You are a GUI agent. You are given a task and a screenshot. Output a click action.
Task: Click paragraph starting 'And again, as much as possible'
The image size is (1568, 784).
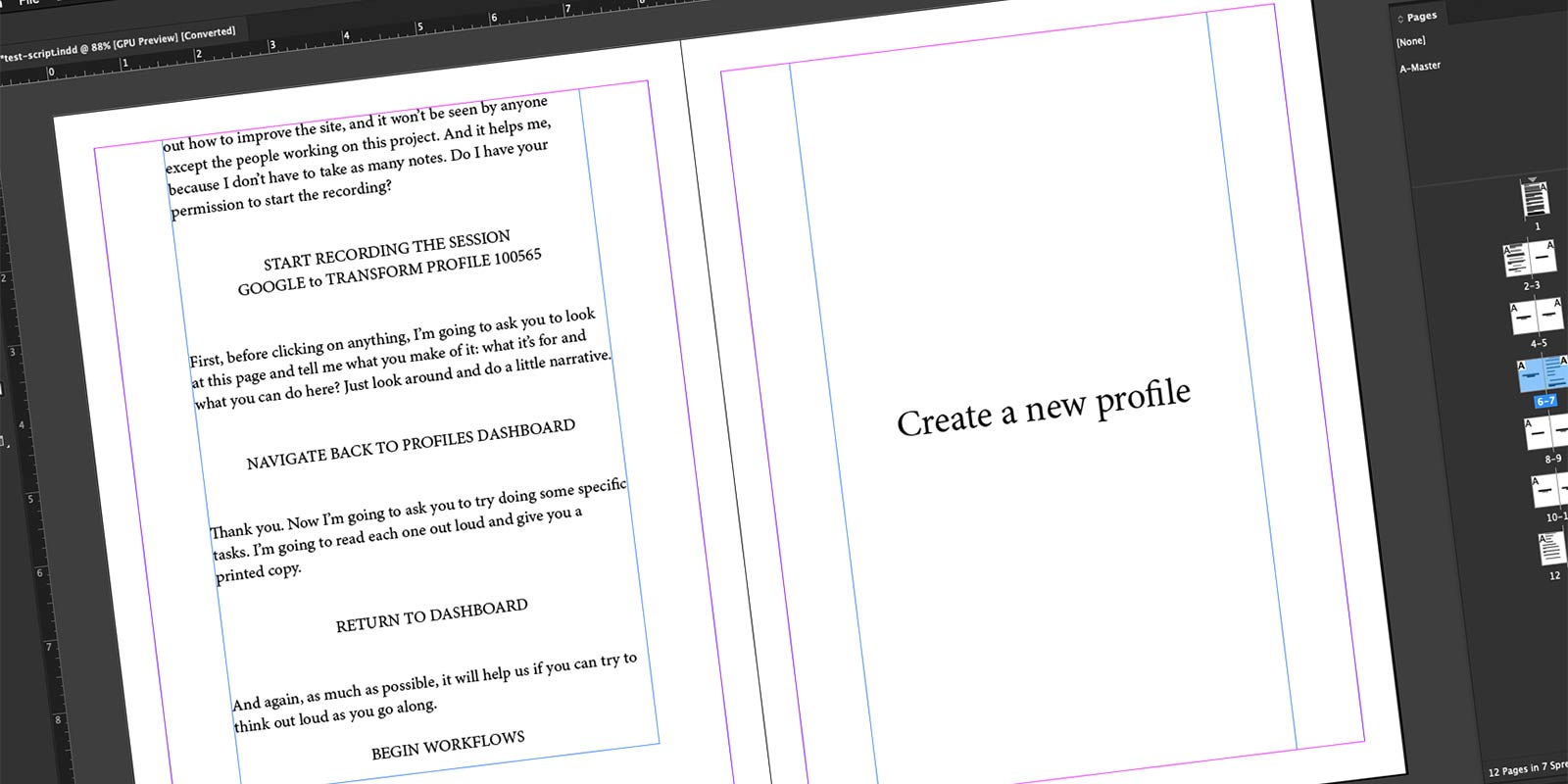[434, 692]
